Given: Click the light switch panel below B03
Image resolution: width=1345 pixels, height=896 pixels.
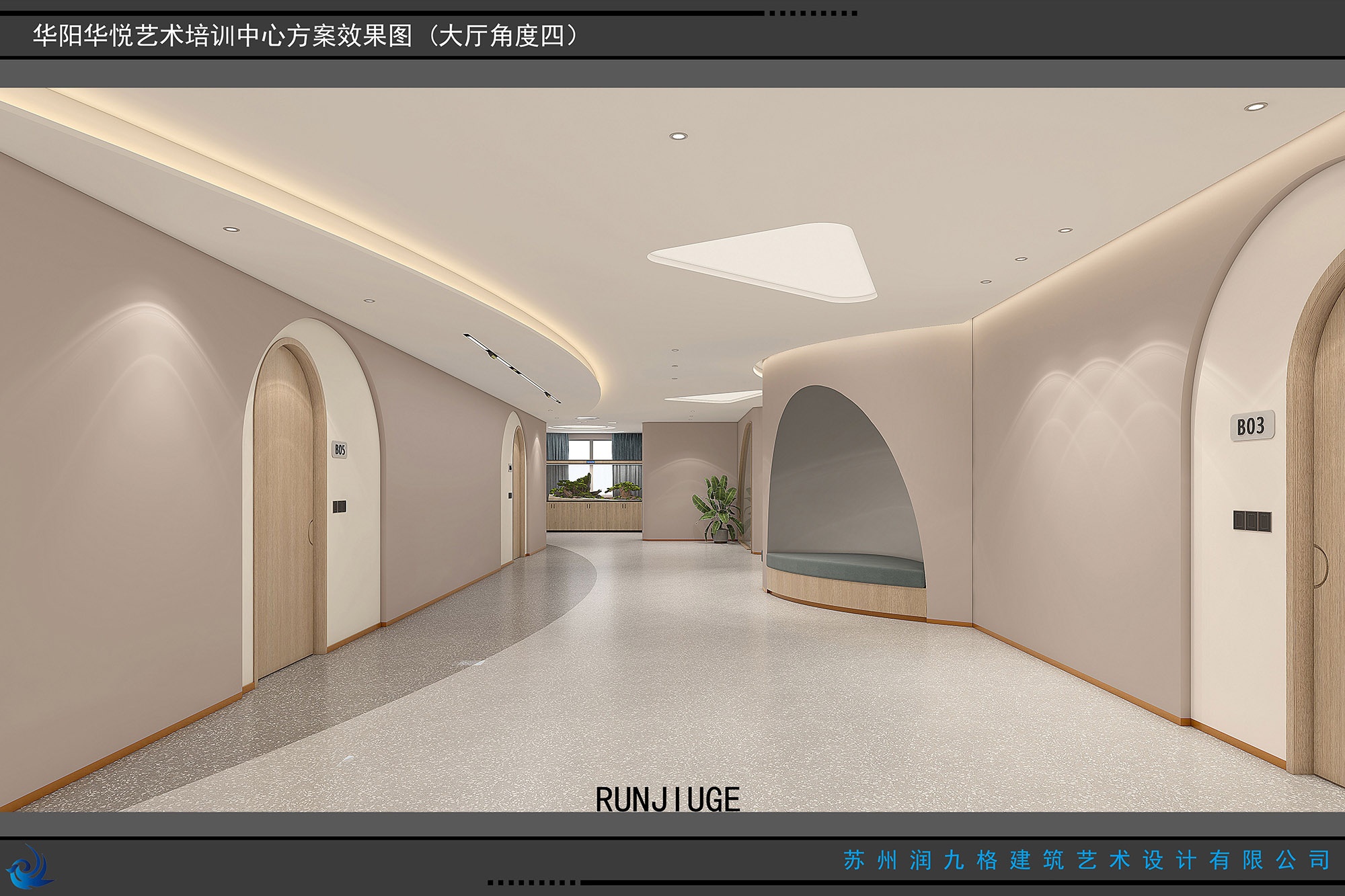Looking at the screenshot, I should 1252,520.
